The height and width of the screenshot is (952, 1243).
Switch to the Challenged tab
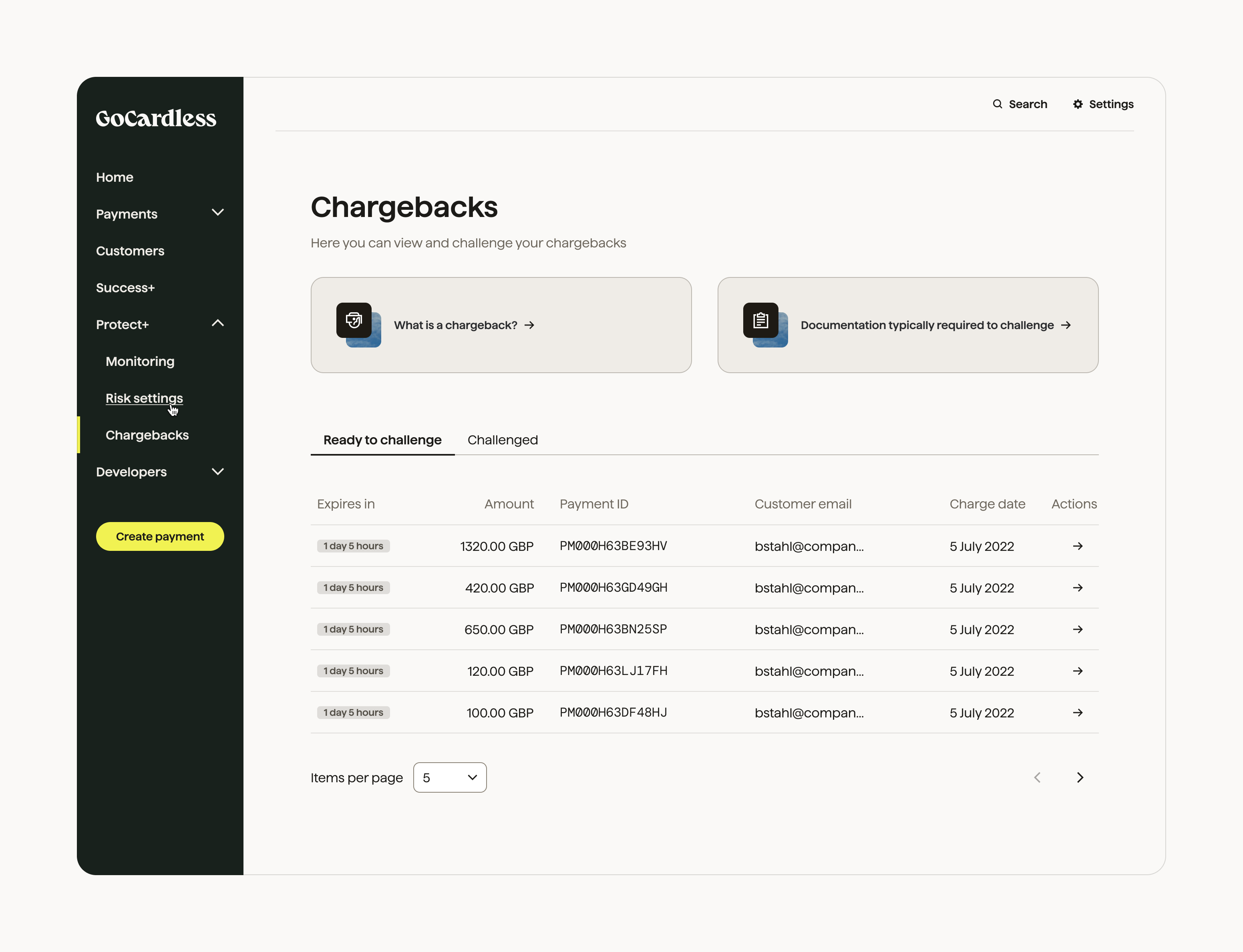click(502, 440)
